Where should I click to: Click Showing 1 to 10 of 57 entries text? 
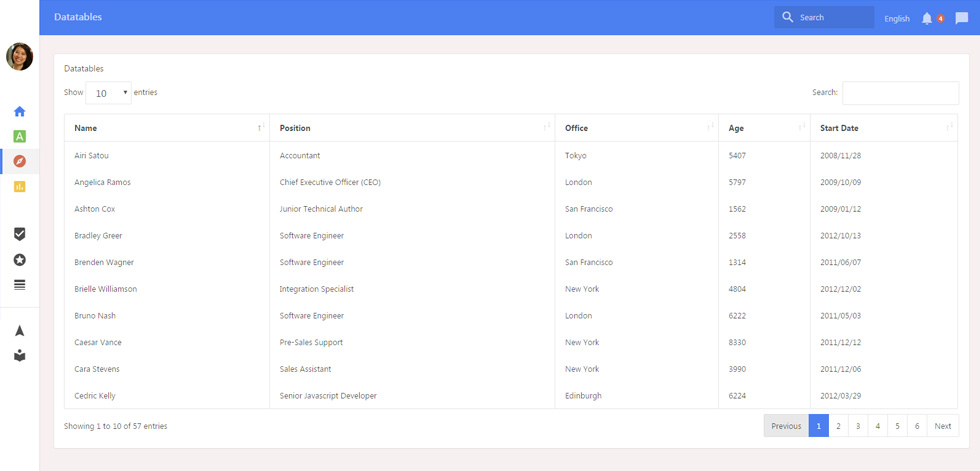116,426
